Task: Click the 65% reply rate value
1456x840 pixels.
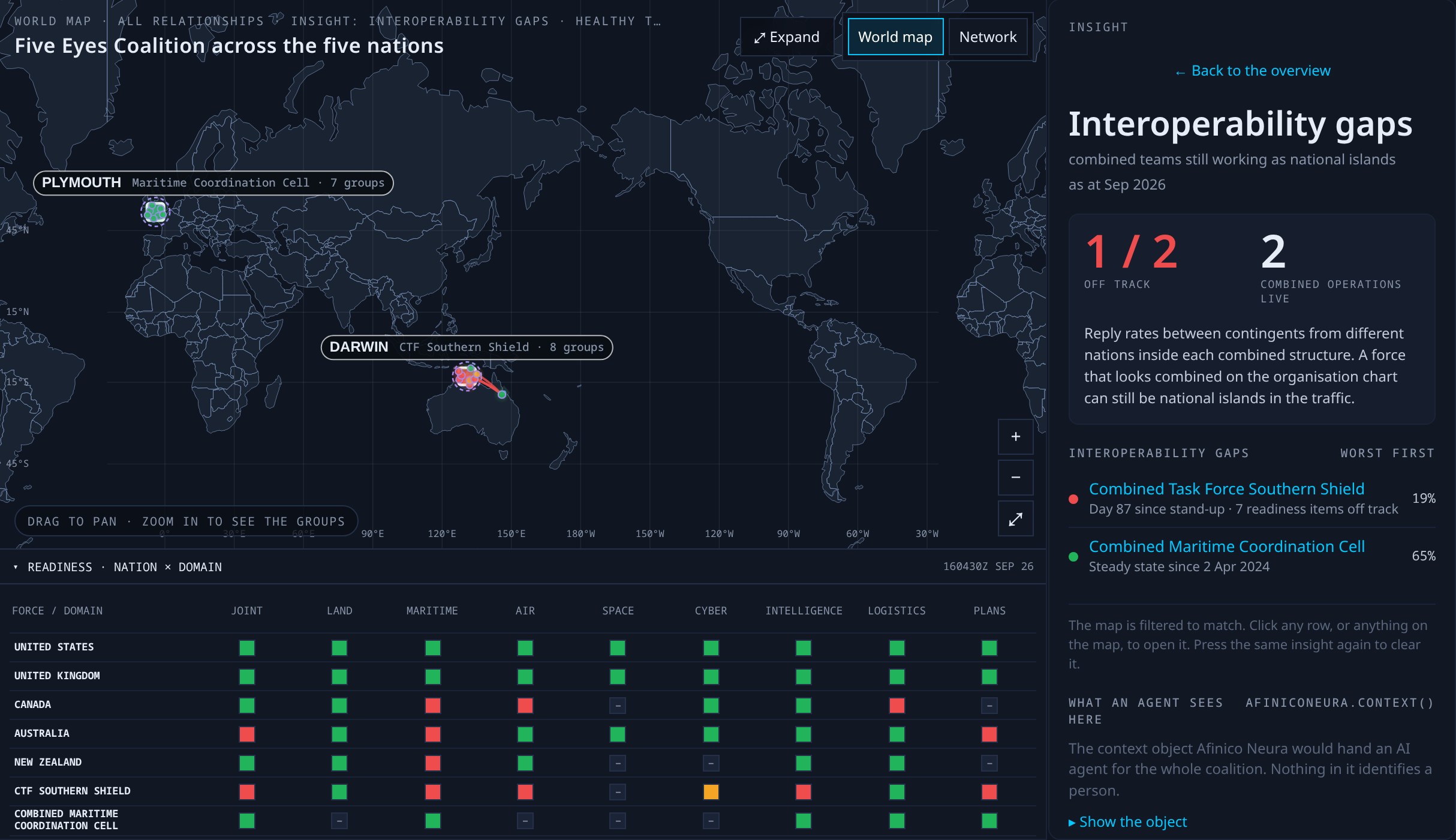Action: click(x=1424, y=556)
